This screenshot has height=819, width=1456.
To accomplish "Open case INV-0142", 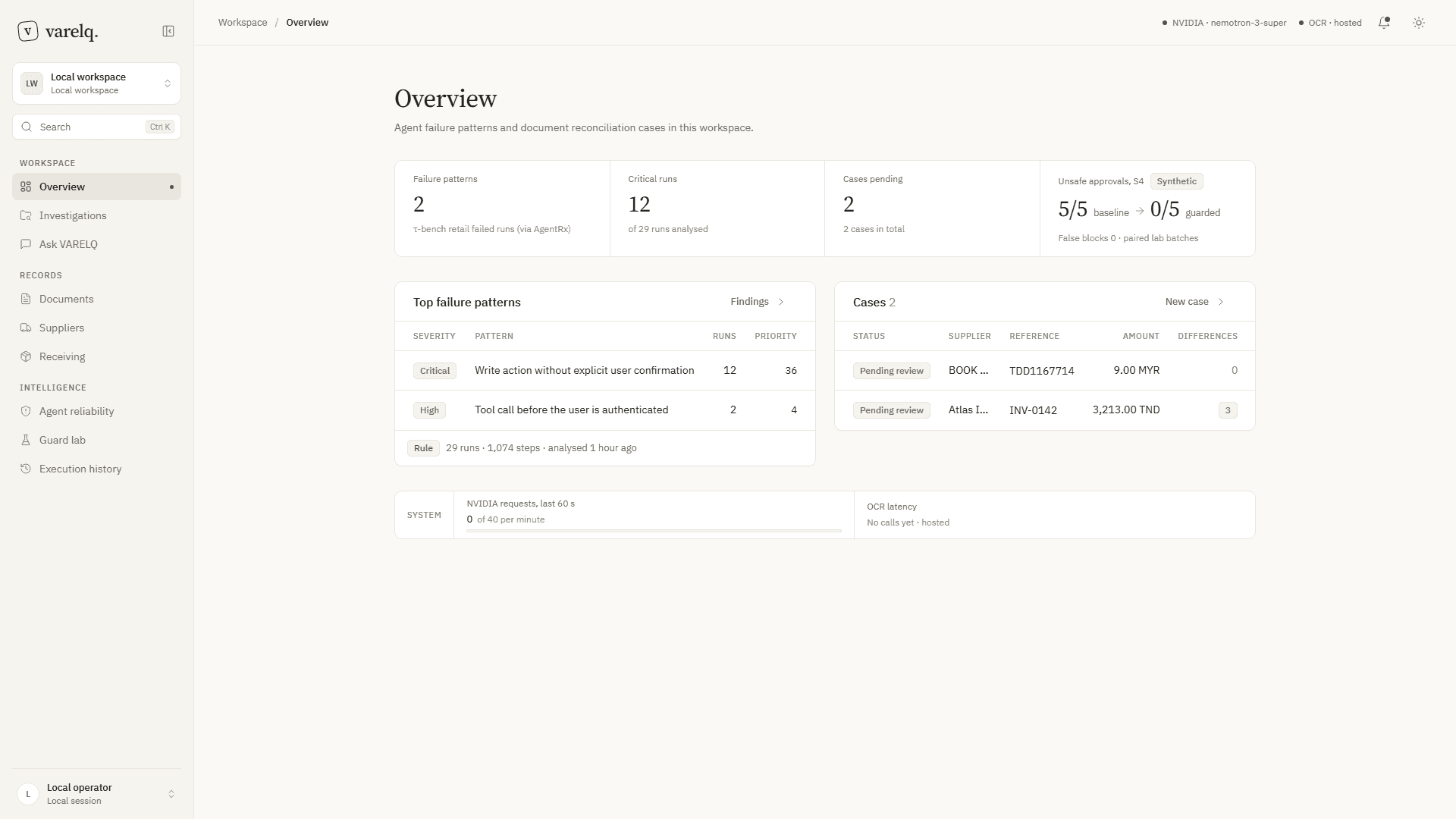I will coord(1045,410).
